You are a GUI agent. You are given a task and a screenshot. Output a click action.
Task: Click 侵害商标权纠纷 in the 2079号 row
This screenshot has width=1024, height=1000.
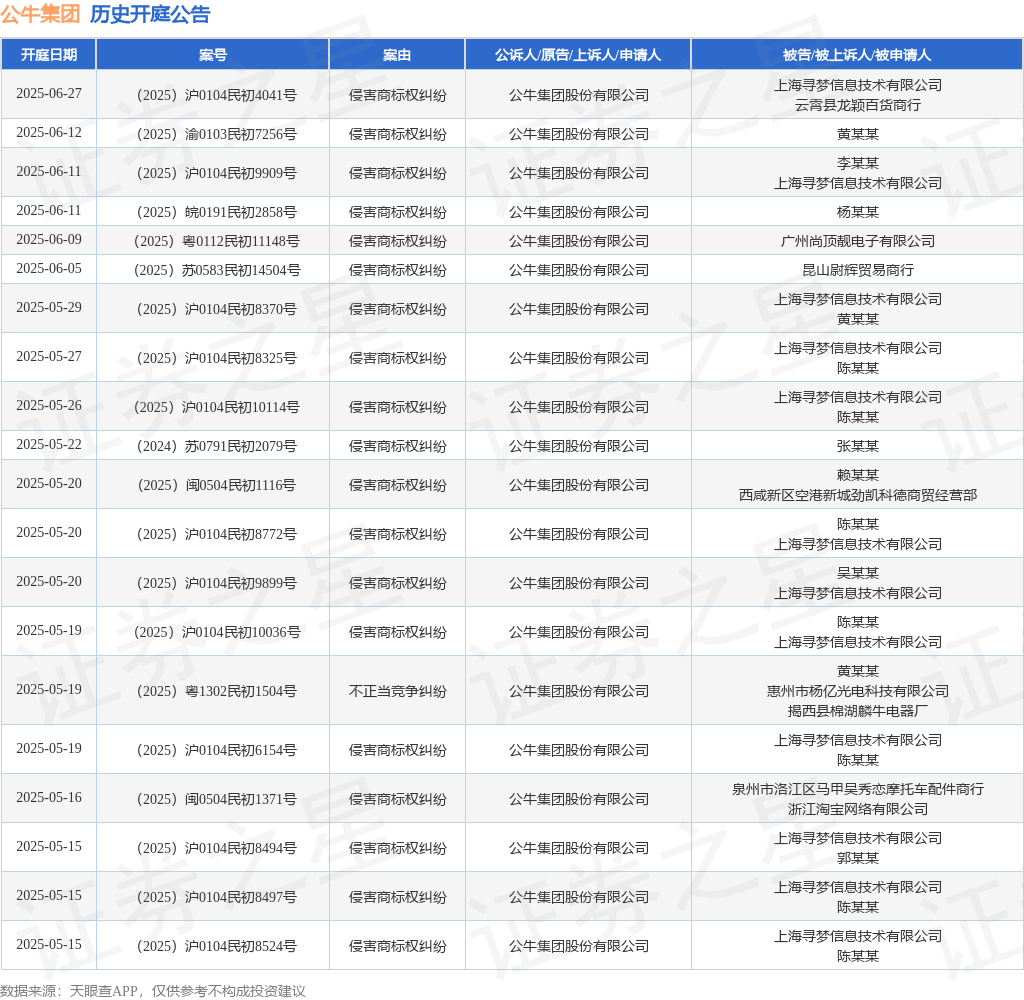[398, 447]
